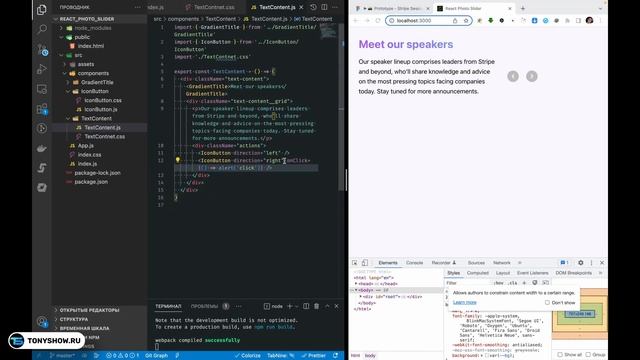Follow the Learn more link in tooltip
Screen dimensions: 640x360
[x=464, y=302]
